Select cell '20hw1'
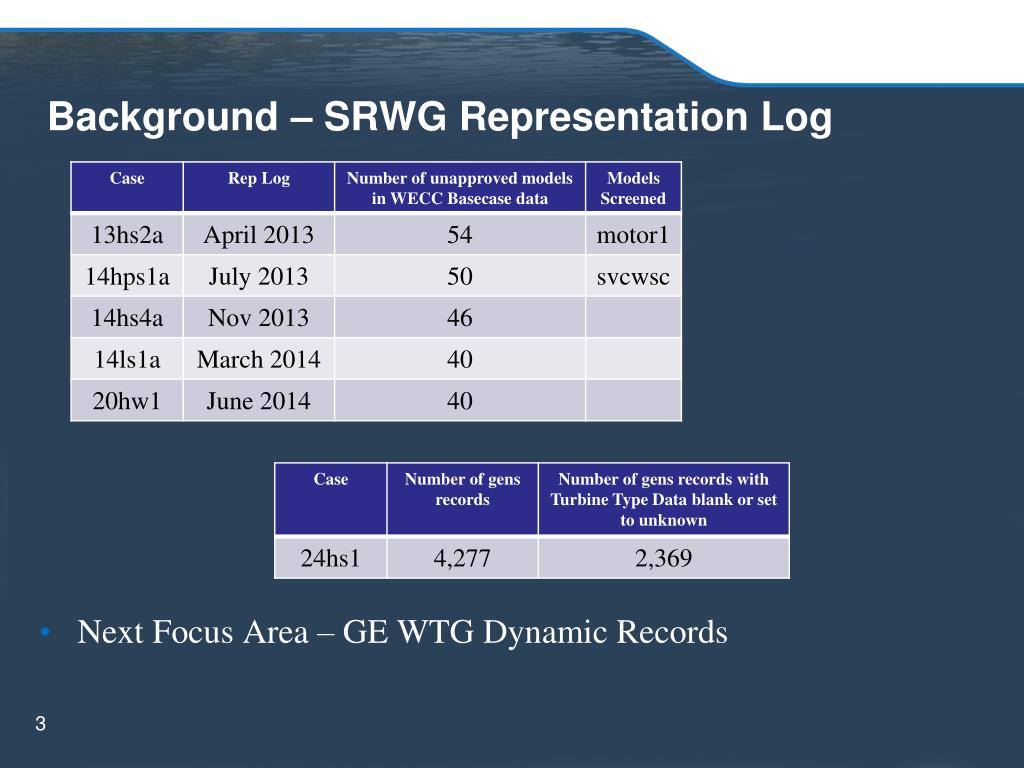Viewport: 1024px width, 768px height. coord(127,400)
